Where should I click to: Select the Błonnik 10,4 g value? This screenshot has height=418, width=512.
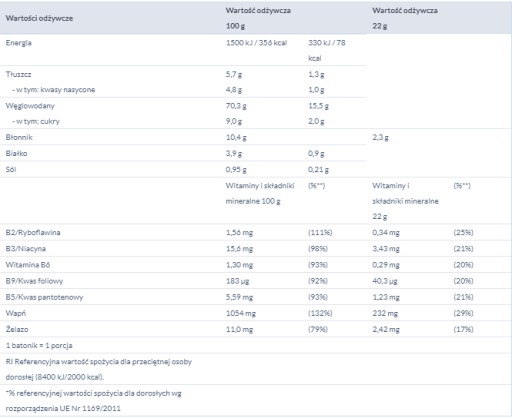[236, 137]
